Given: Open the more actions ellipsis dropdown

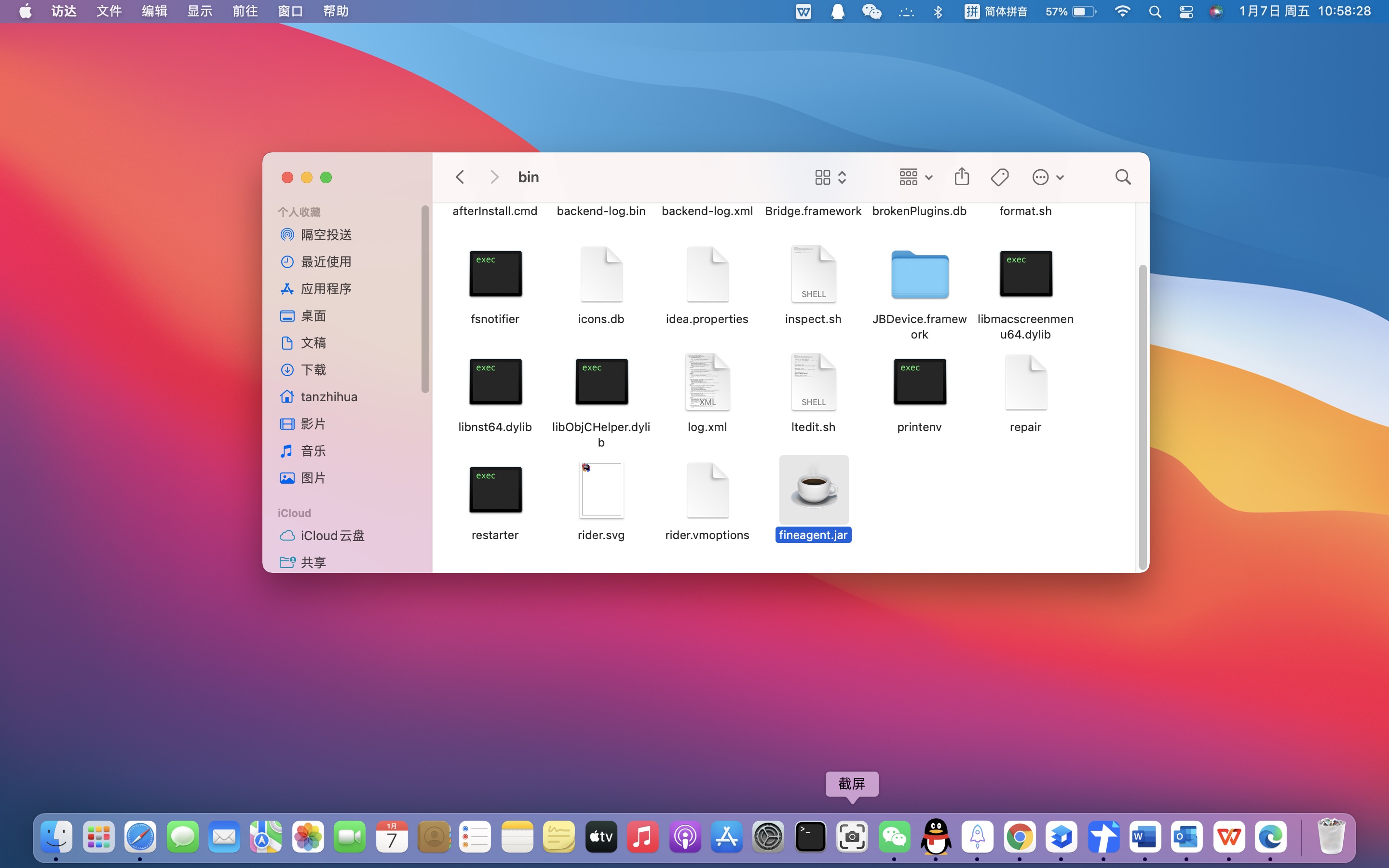Looking at the screenshot, I should point(1048,177).
